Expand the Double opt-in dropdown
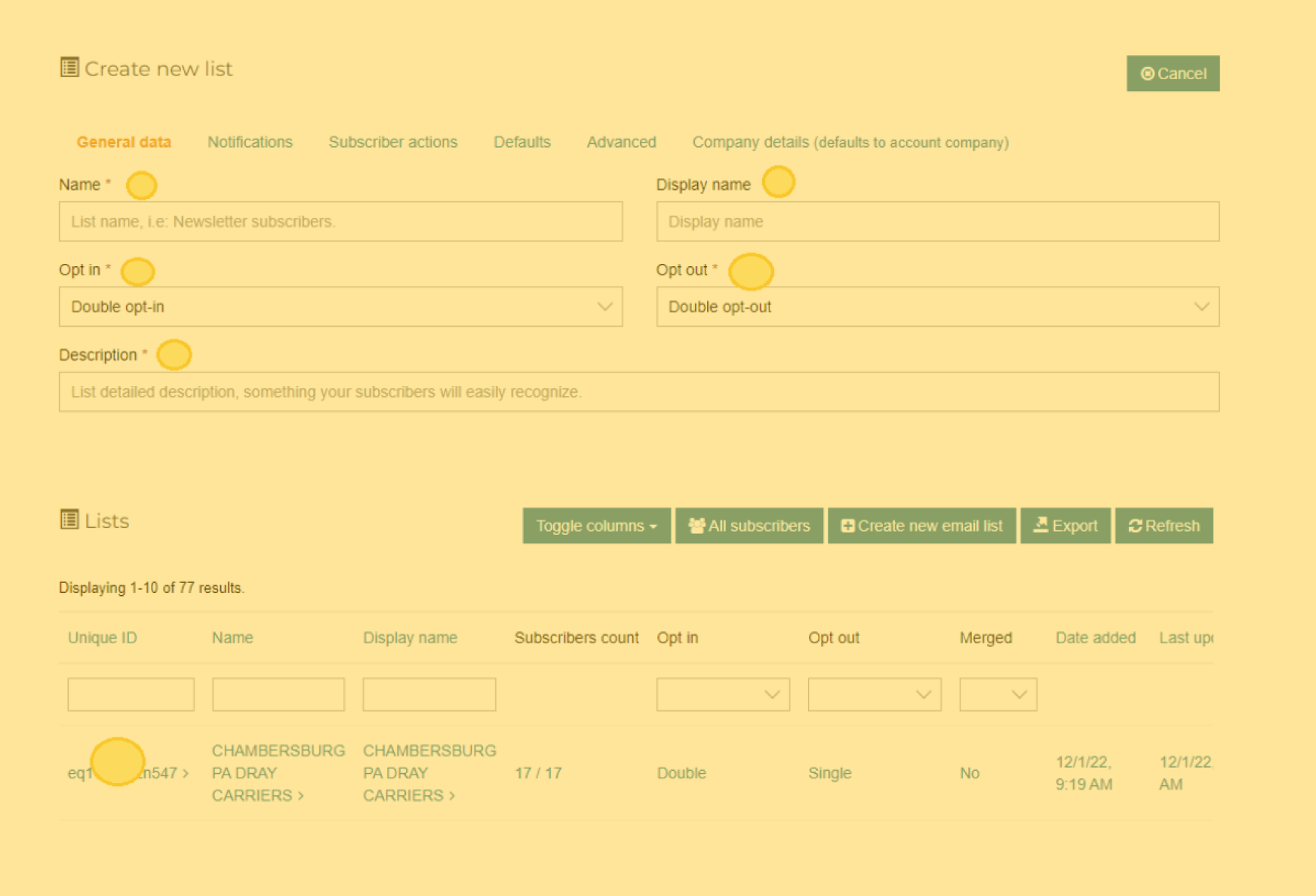Image resolution: width=1316 pixels, height=896 pixels. pos(340,307)
